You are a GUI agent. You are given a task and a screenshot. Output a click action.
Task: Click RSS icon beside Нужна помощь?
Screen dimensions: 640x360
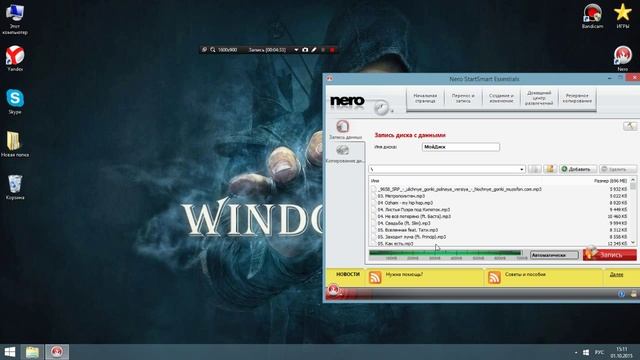tap(375, 277)
